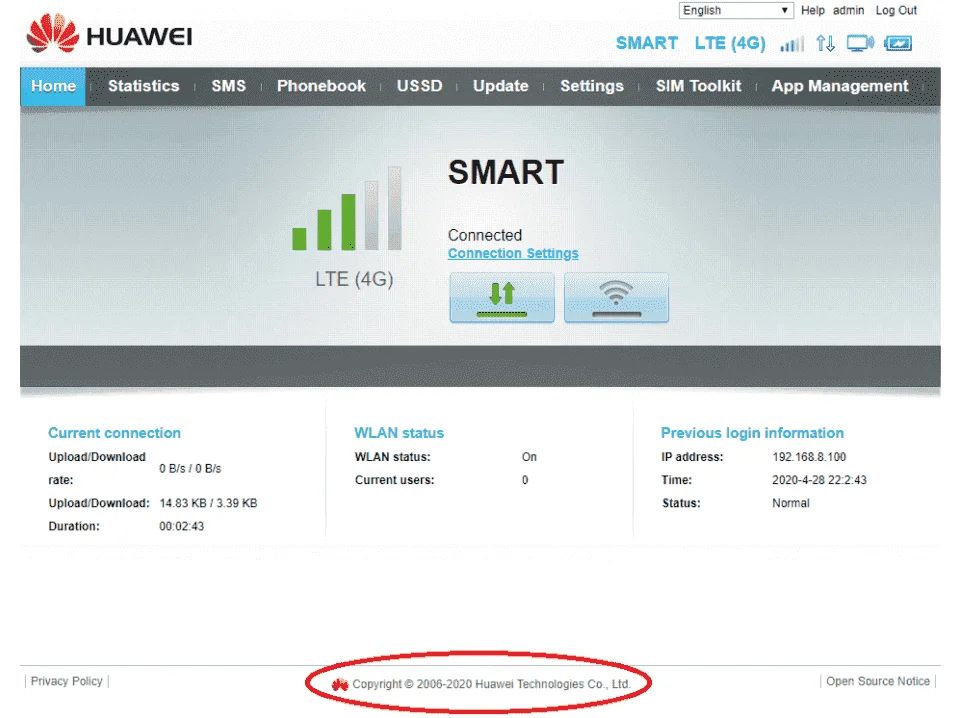Click the Status value Normal
961x718 pixels.
(x=791, y=504)
